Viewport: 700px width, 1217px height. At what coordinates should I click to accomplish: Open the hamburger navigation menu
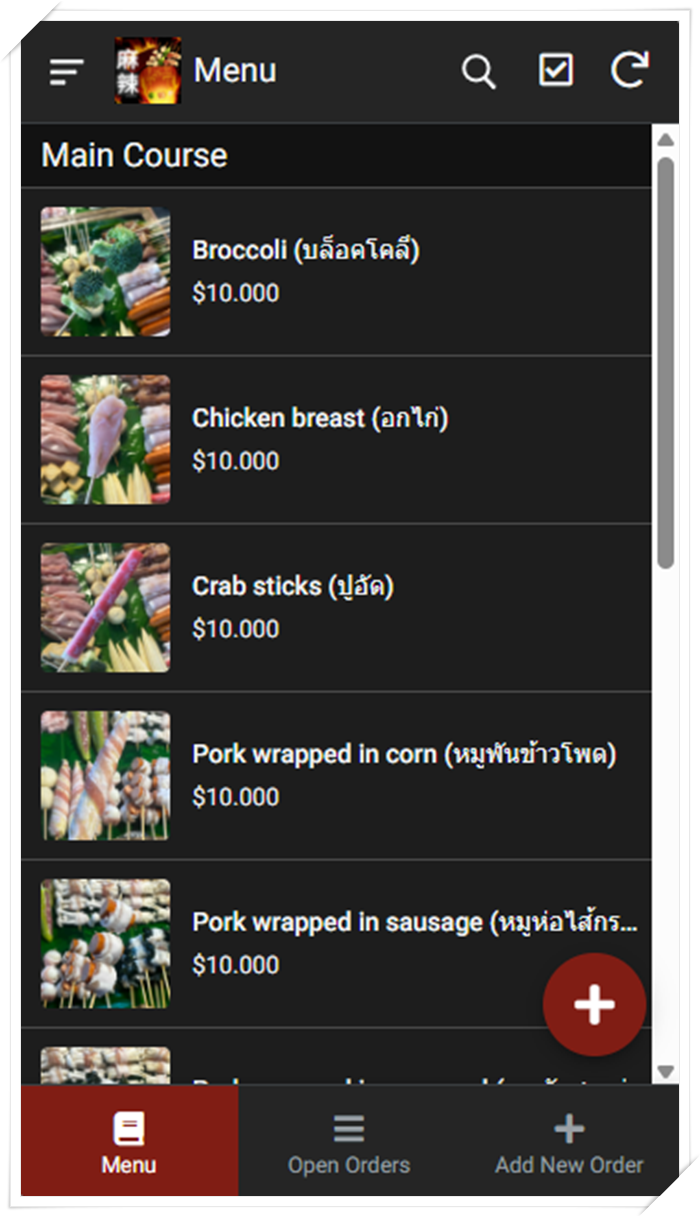point(66,71)
